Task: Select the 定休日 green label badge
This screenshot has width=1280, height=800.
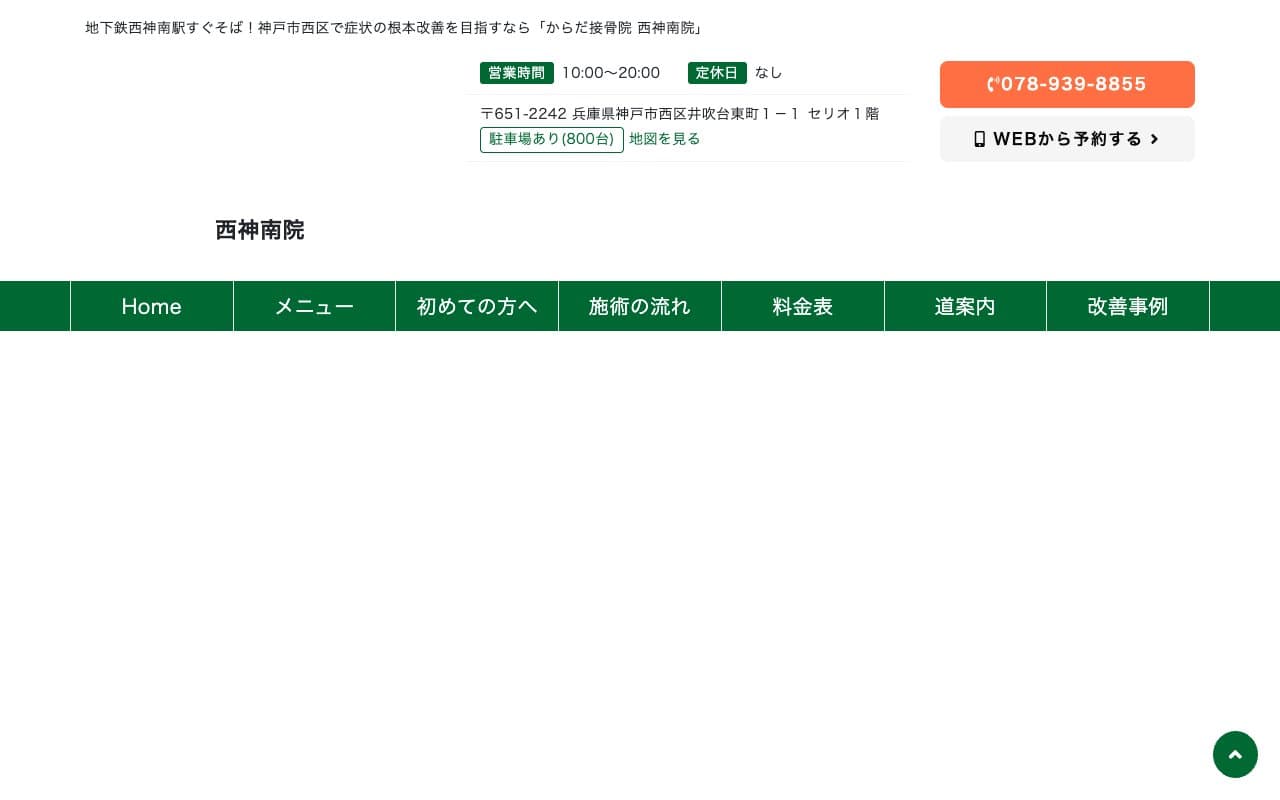Action: tap(717, 72)
